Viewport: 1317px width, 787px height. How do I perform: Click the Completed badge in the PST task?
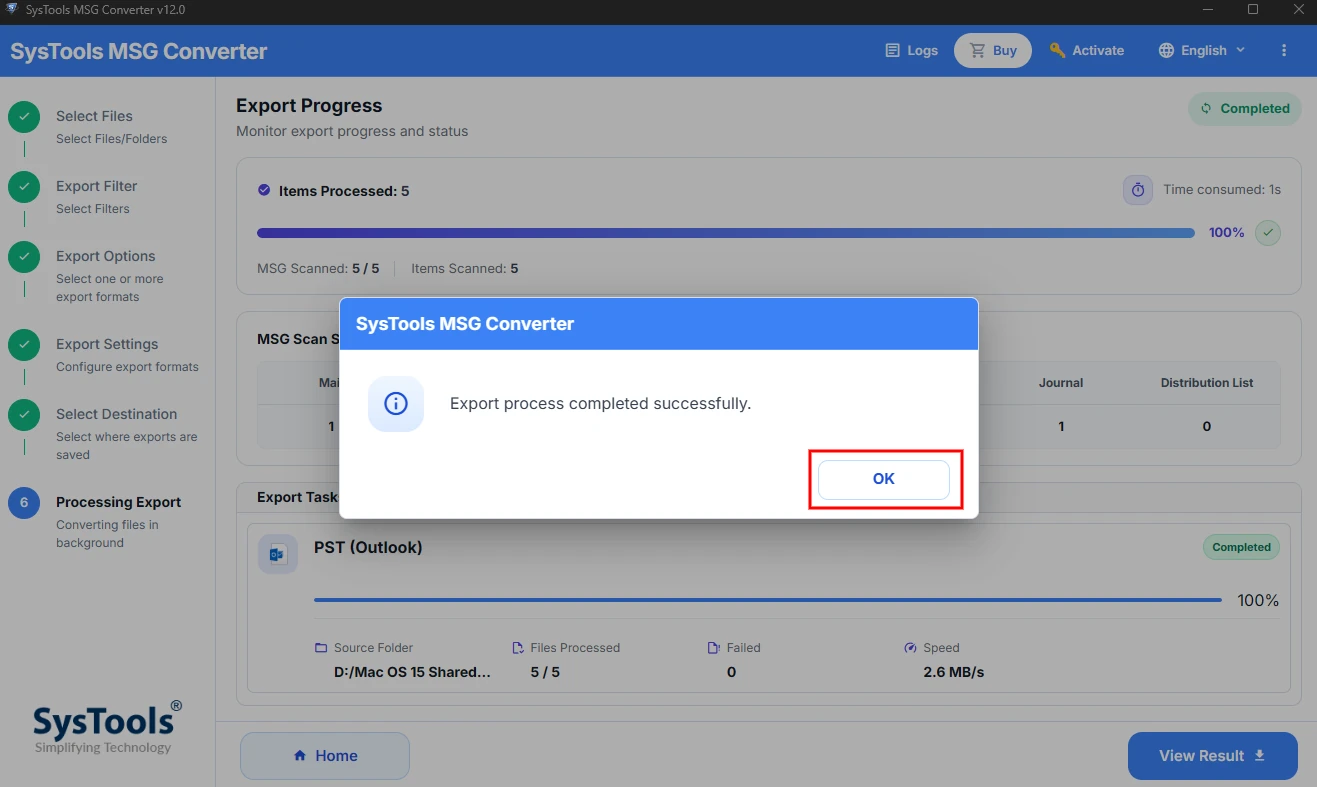(1241, 547)
